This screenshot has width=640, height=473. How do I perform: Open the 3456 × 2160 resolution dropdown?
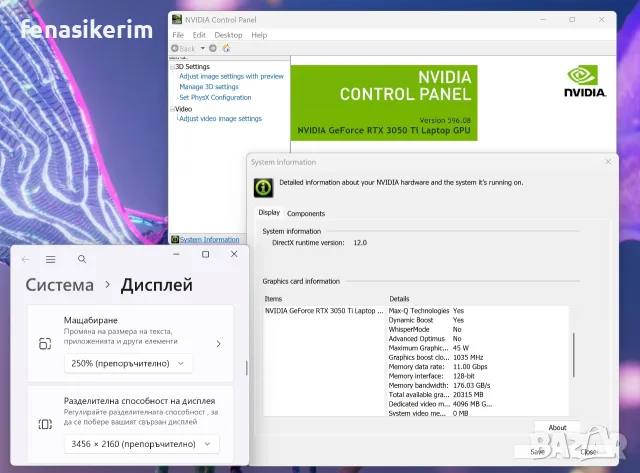[x=142, y=444]
